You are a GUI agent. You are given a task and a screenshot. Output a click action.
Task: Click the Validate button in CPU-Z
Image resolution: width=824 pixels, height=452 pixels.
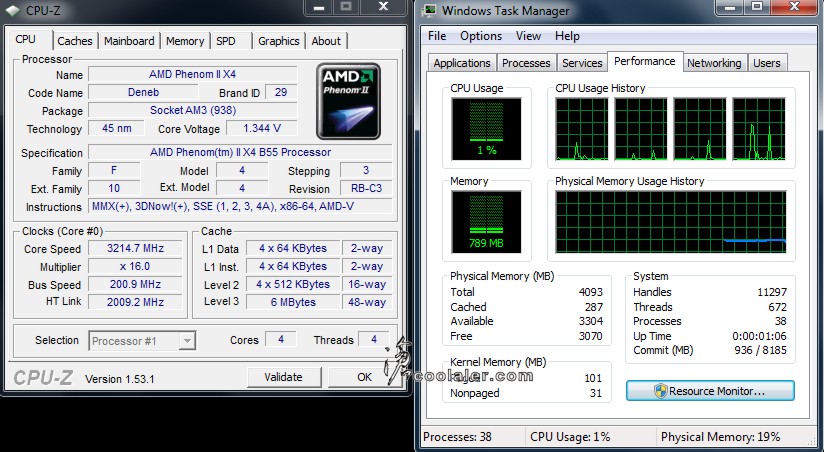(x=283, y=377)
